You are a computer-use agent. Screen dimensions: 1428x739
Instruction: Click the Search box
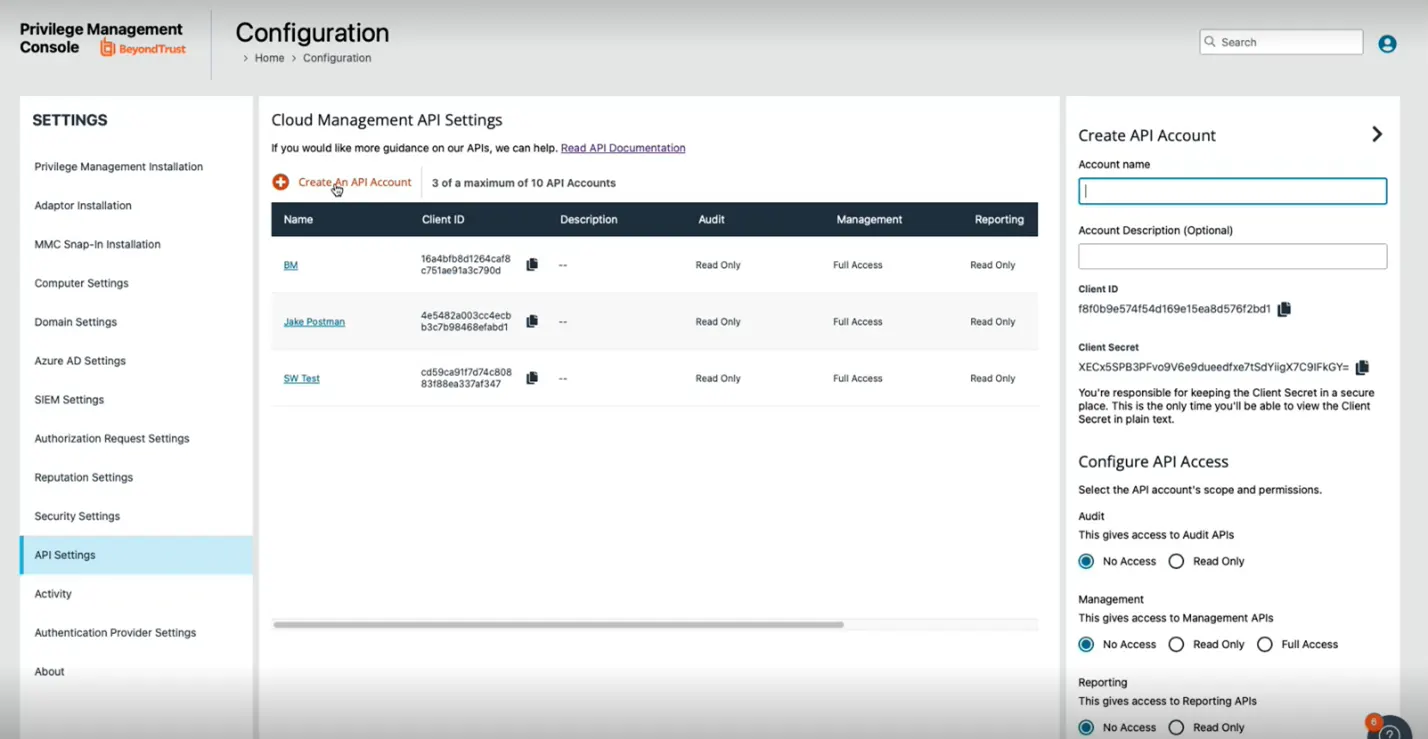(x=1281, y=42)
